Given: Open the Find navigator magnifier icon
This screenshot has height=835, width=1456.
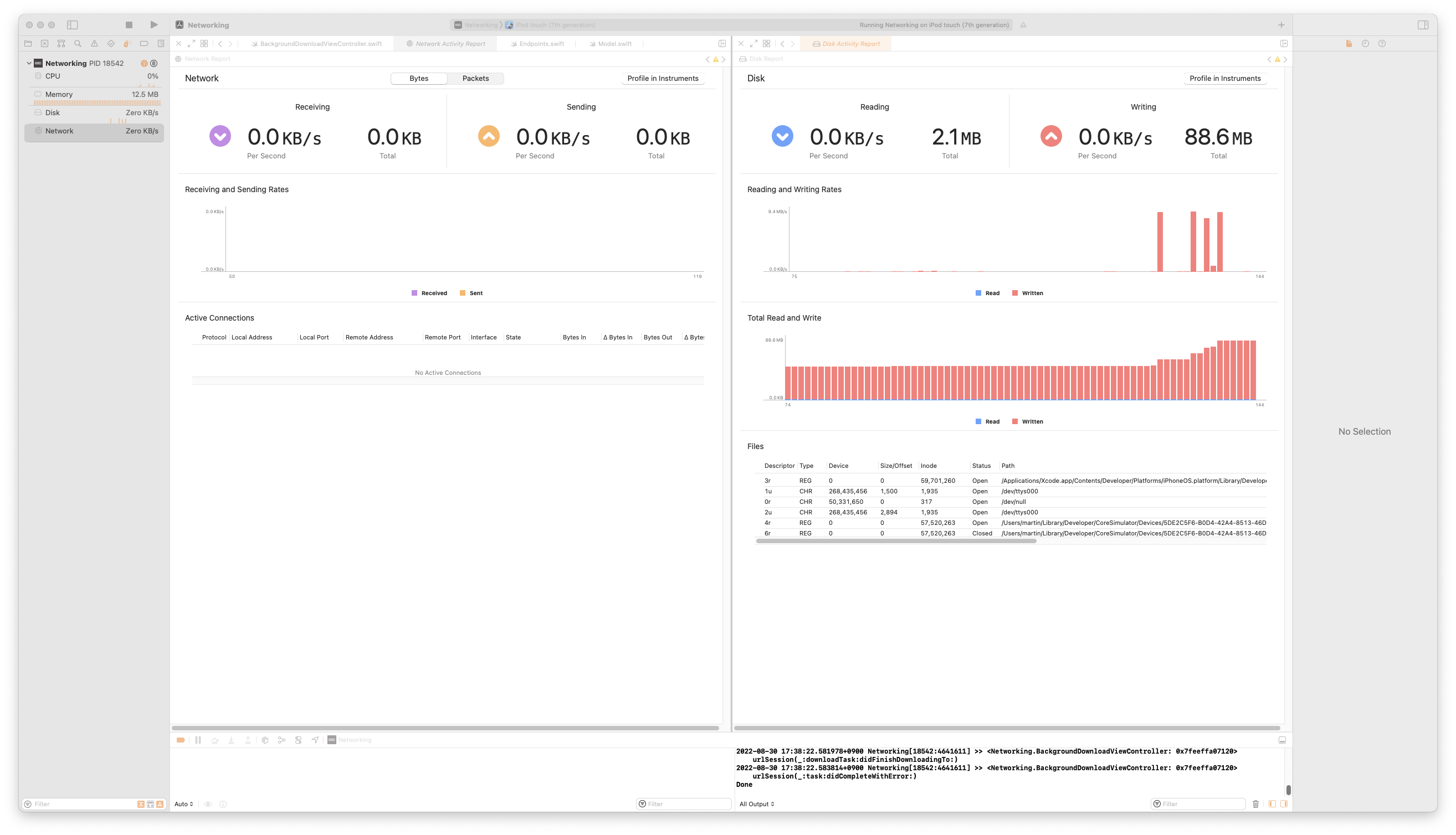Looking at the screenshot, I should (x=78, y=44).
